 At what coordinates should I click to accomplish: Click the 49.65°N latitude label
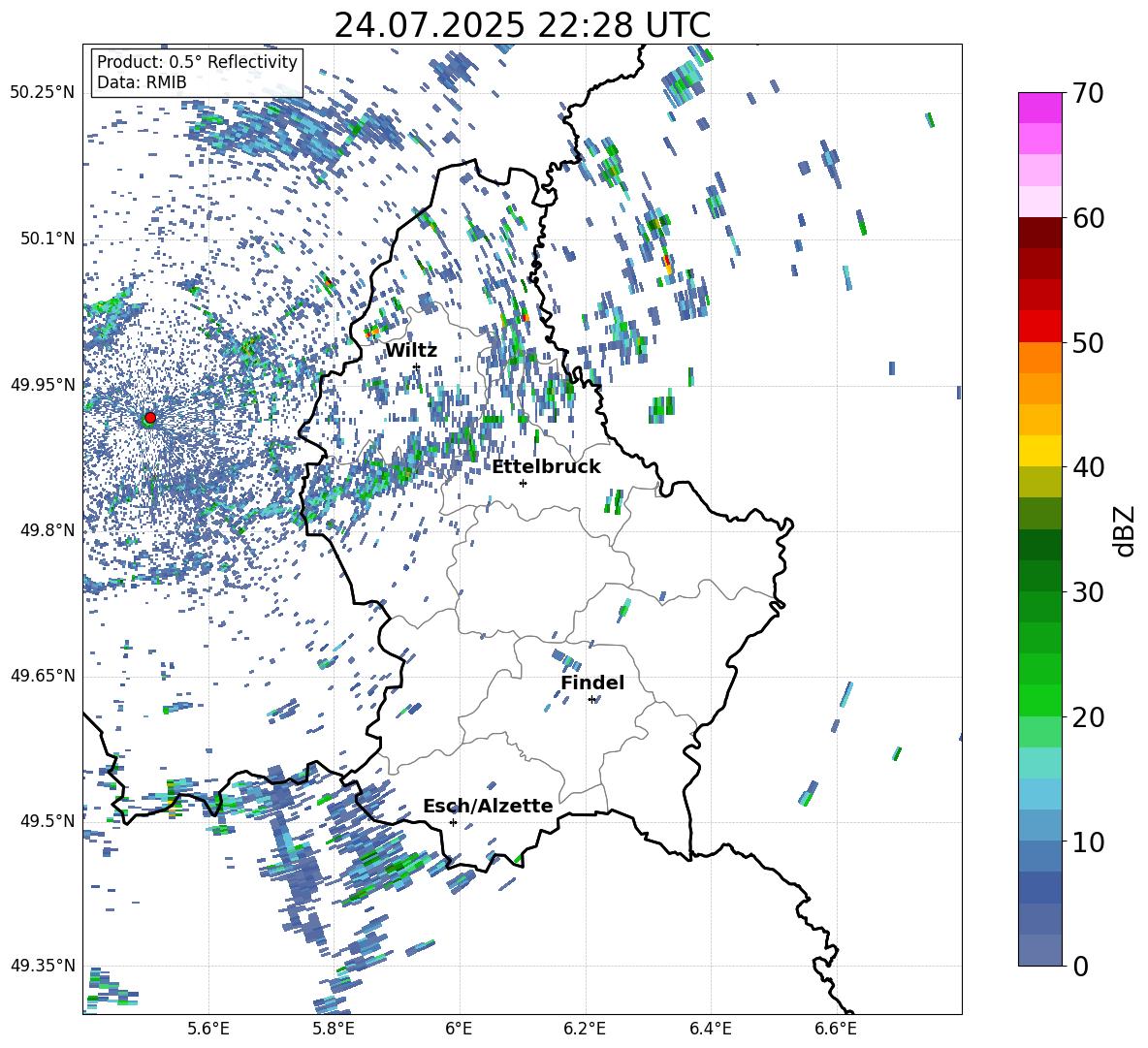[43, 677]
